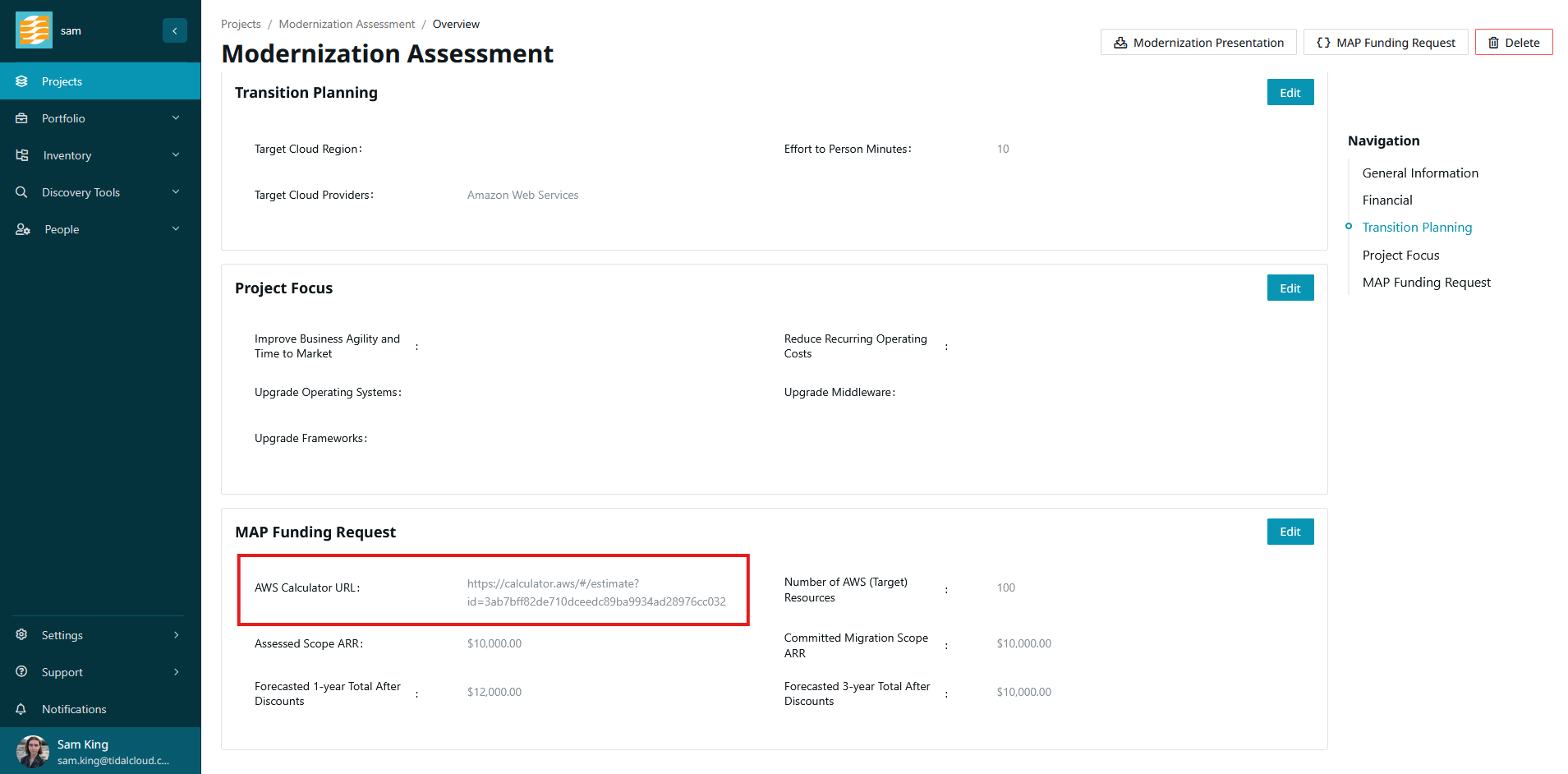This screenshot has width=1568, height=774.
Task: Click the Projects breadcrumb link
Action: click(241, 25)
